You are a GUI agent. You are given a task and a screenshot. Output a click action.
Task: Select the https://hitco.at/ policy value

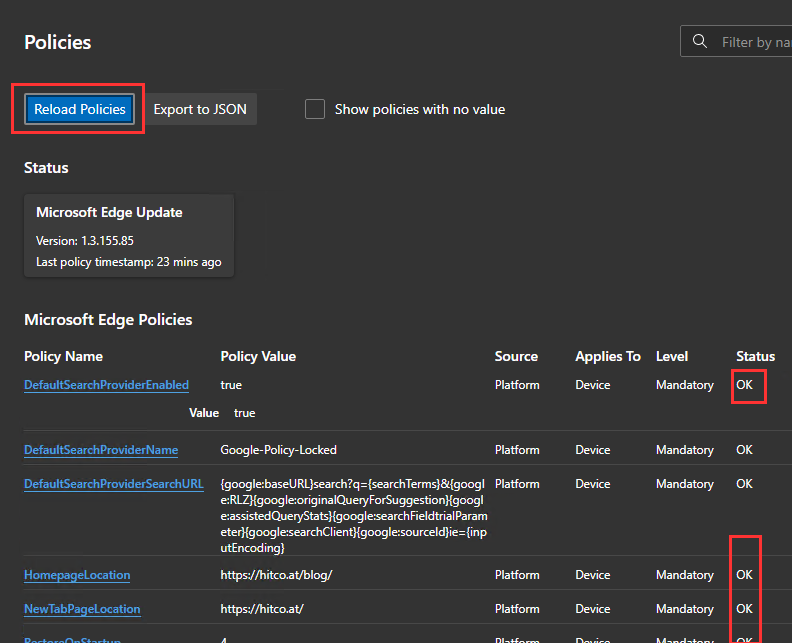coord(262,609)
